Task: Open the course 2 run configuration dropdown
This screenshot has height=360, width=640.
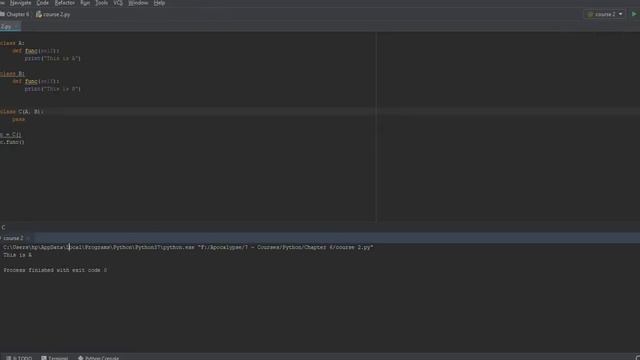Action: pos(605,14)
